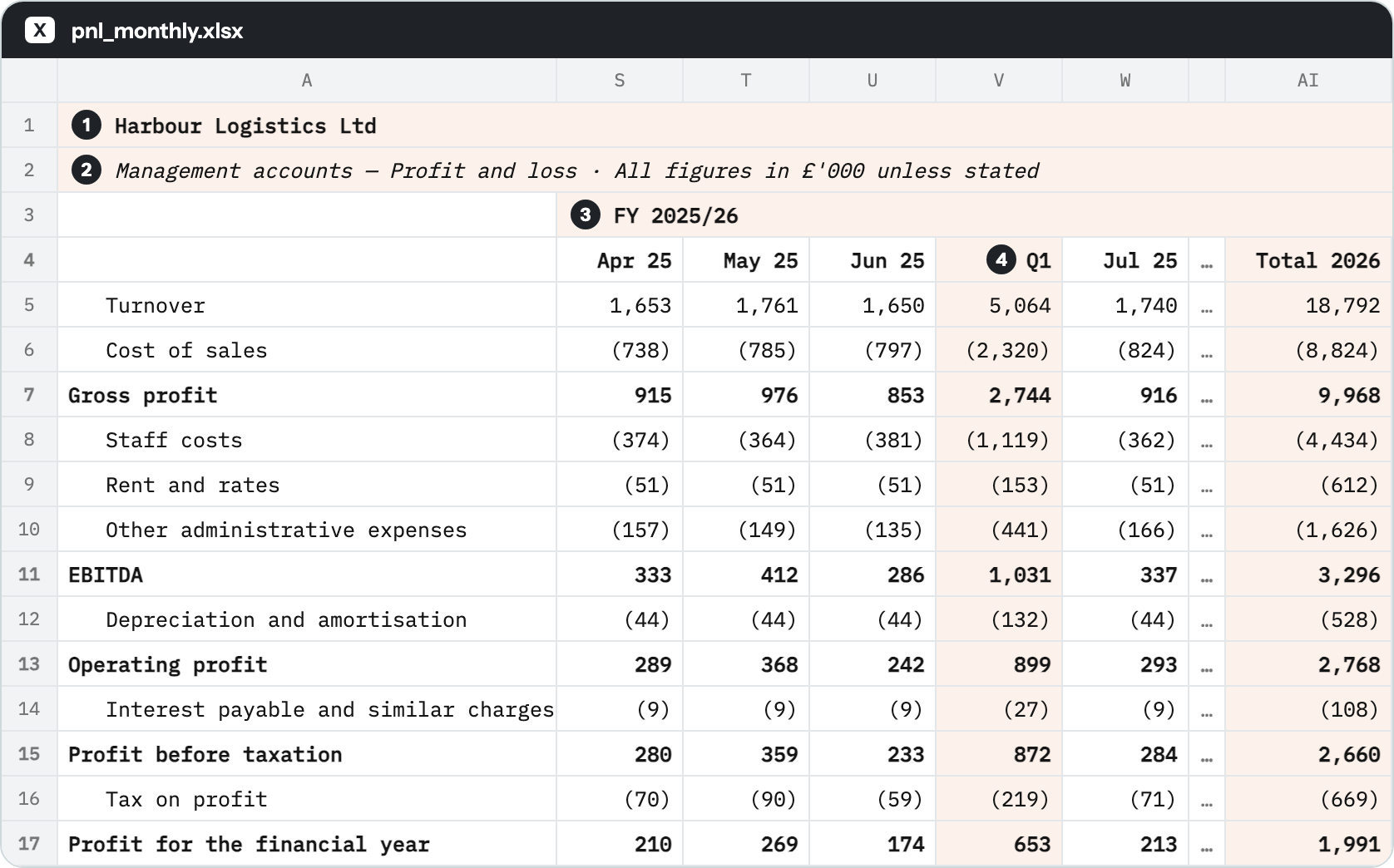Screen dimensions: 1394x868
Task: Click the 'Jun 25' column heading cell
Action: [872, 260]
